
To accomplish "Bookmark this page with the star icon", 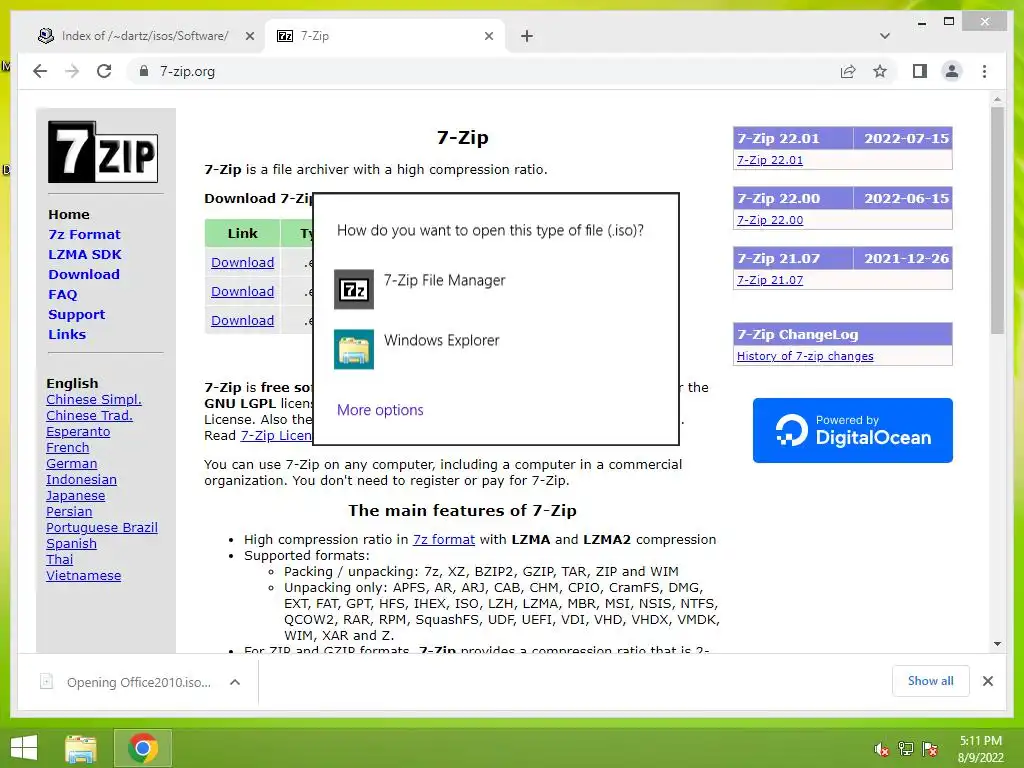I will pos(880,71).
